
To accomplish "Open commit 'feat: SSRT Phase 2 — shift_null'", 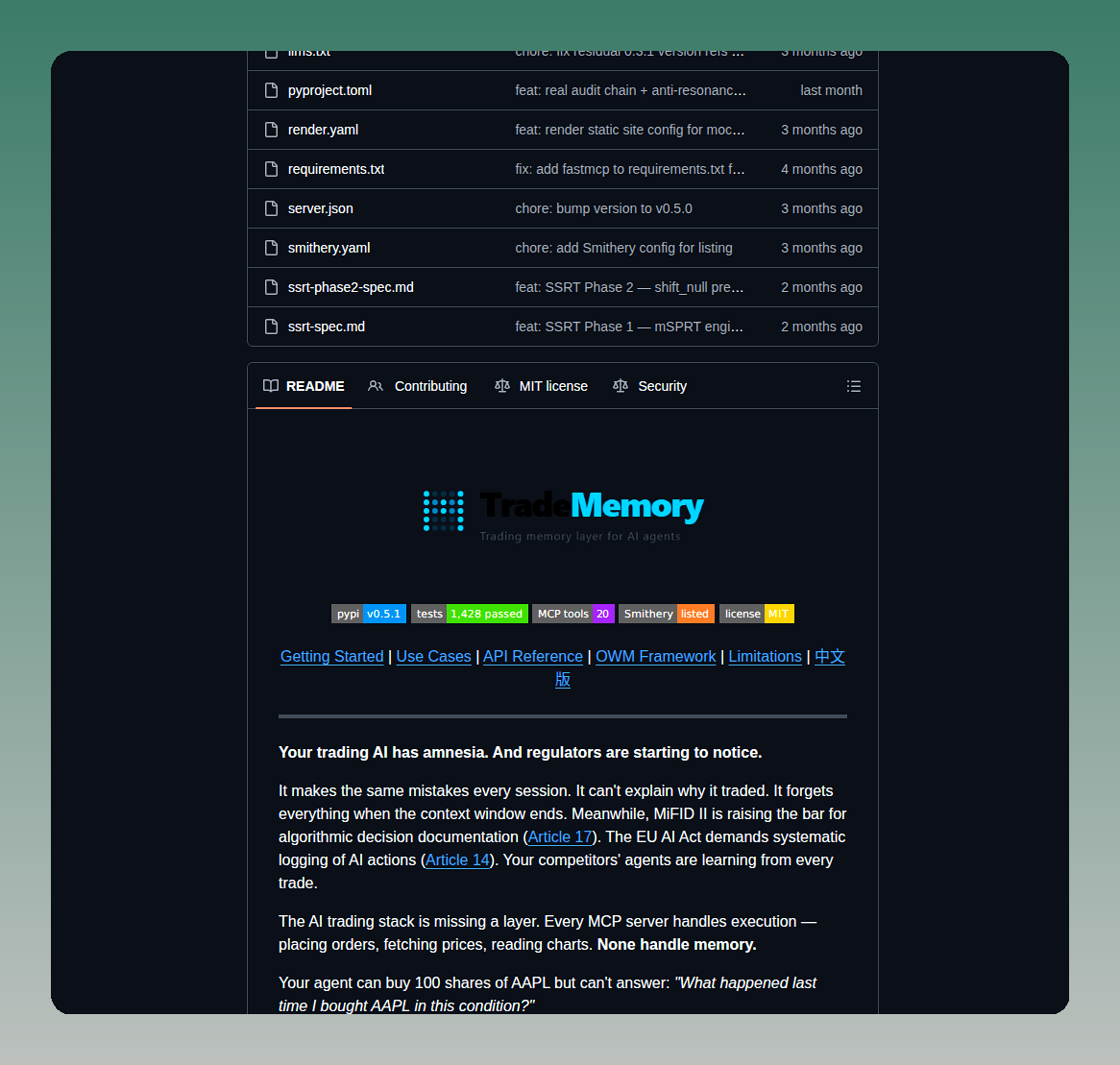I will 629,287.
